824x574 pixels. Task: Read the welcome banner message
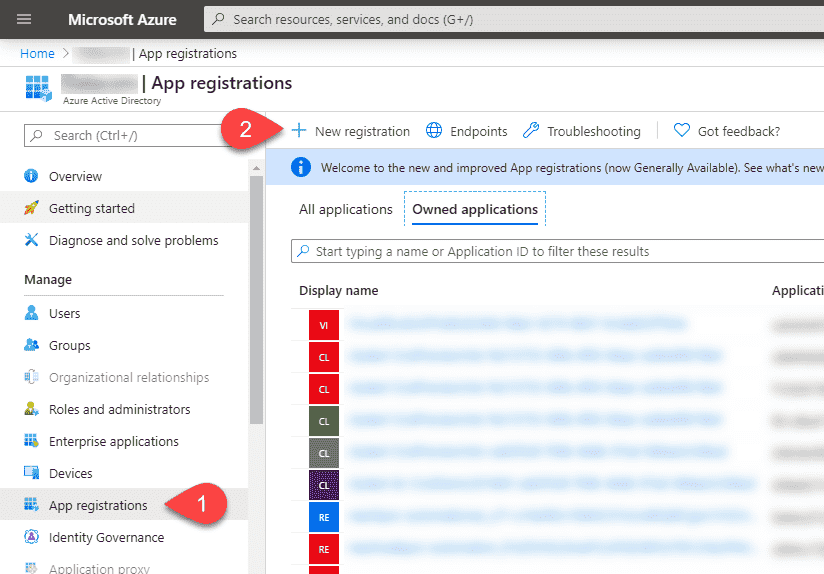(x=572, y=168)
